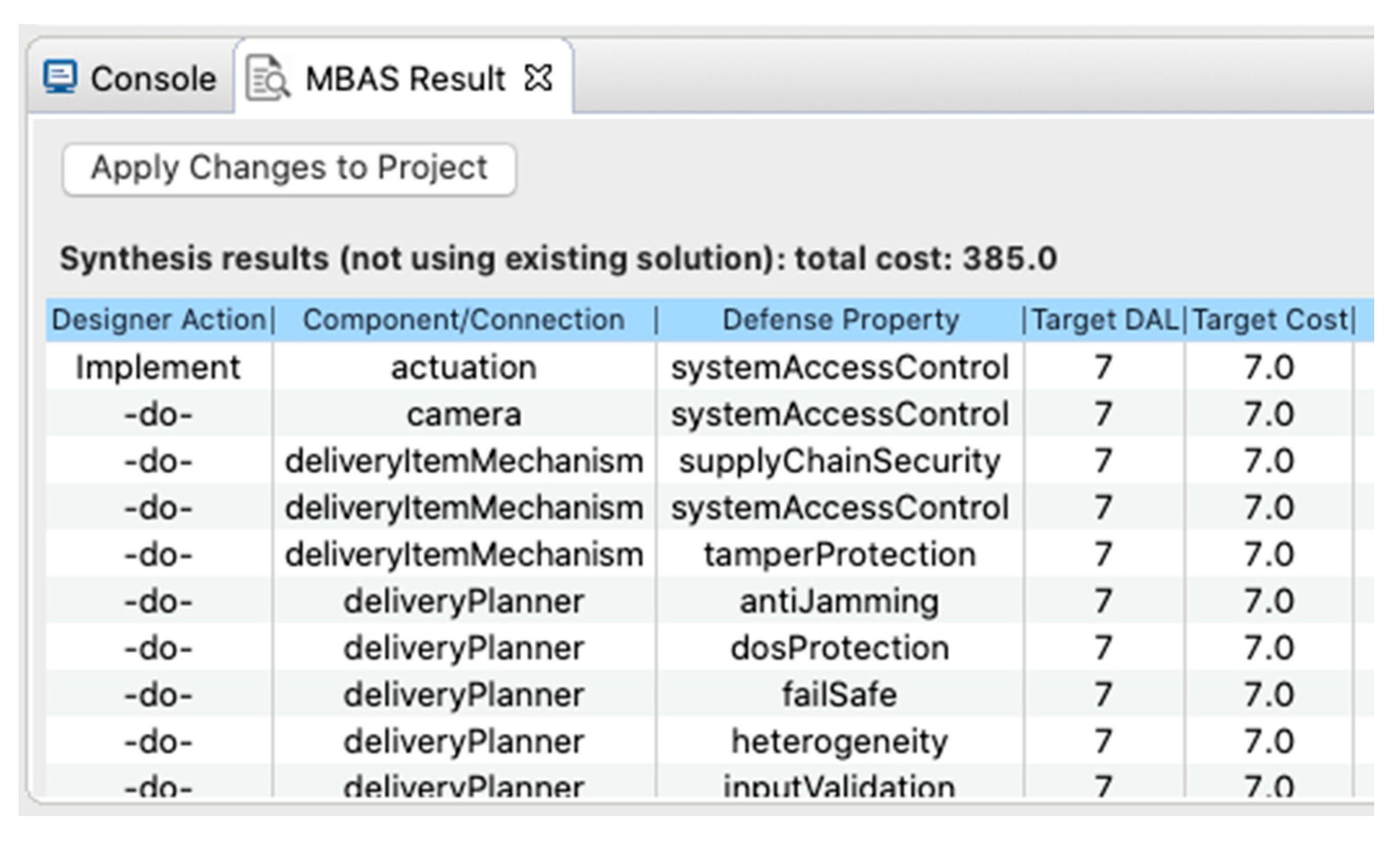The image size is (1400, 841).
Task: Click the Defense Property column header
Action: click(x=840, y=320)
